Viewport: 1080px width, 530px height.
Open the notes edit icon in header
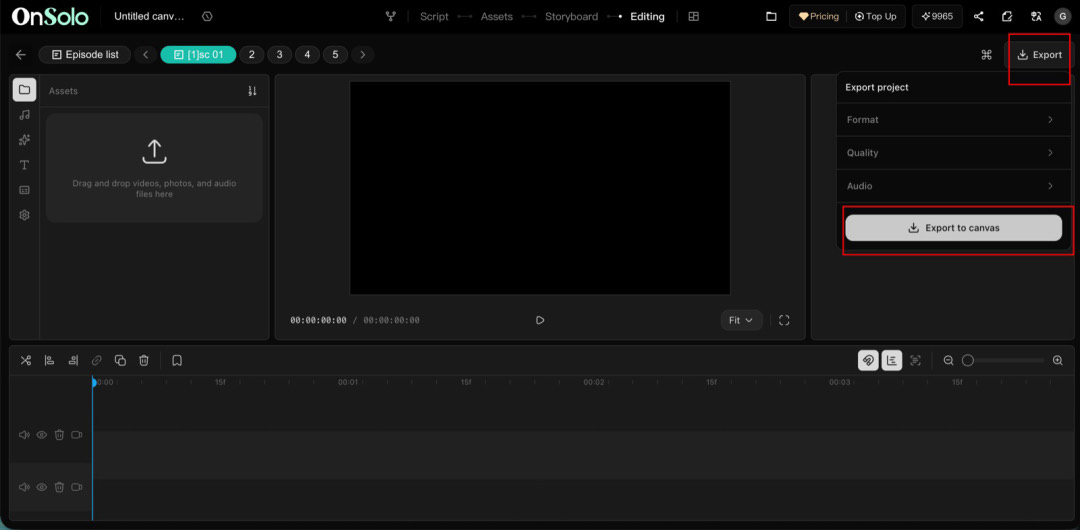(1007, 17)
